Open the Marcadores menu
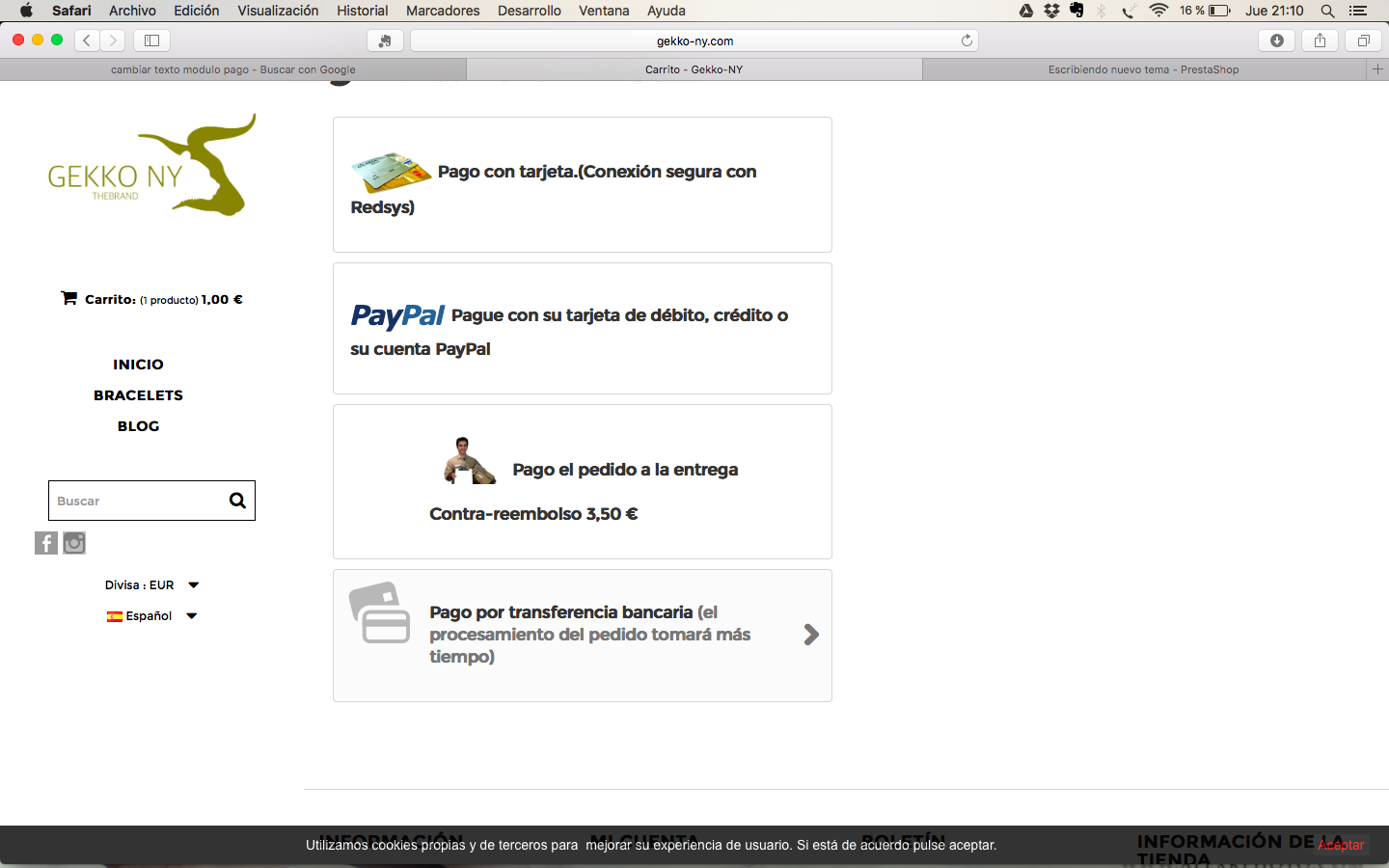 (443, 11)
